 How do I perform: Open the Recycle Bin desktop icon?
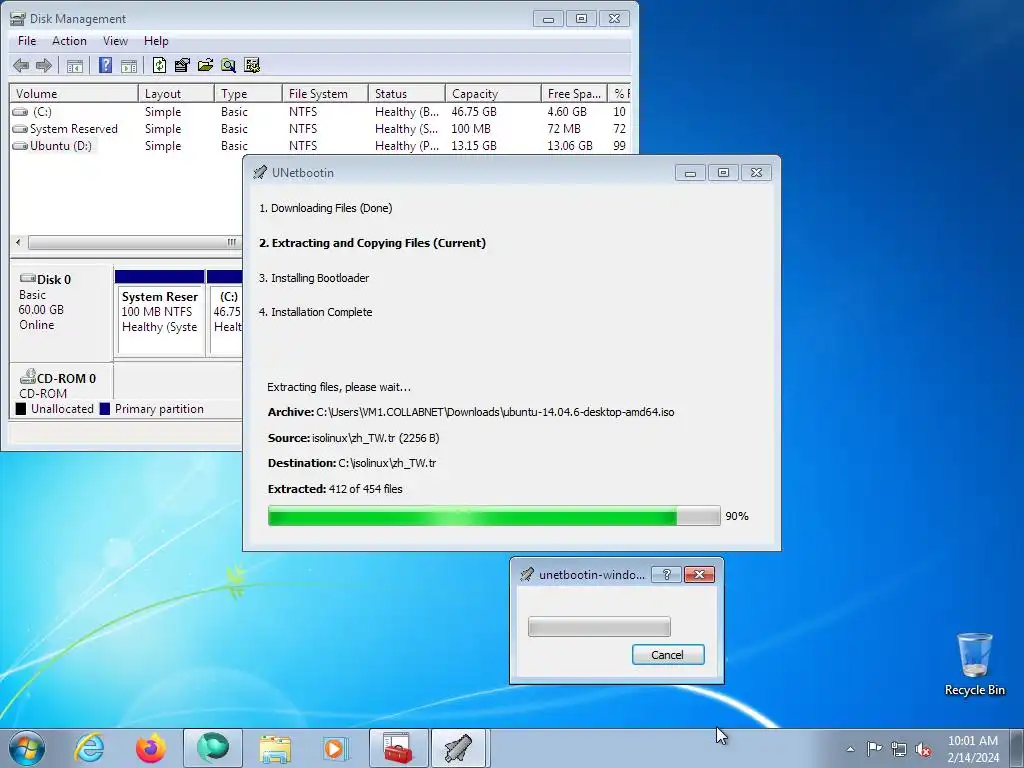(974, 664)
